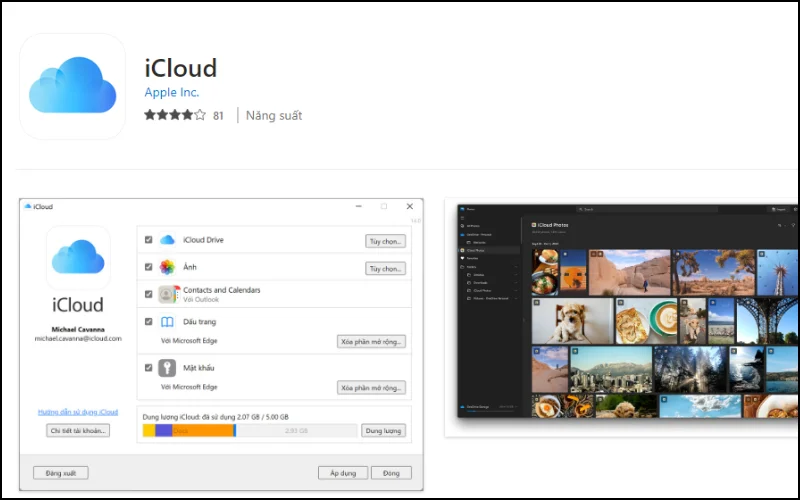Image resolution: width=800 pixels, height=500 pixels.
Task: Click the search box in Photos window
Action: click(647, 209)
